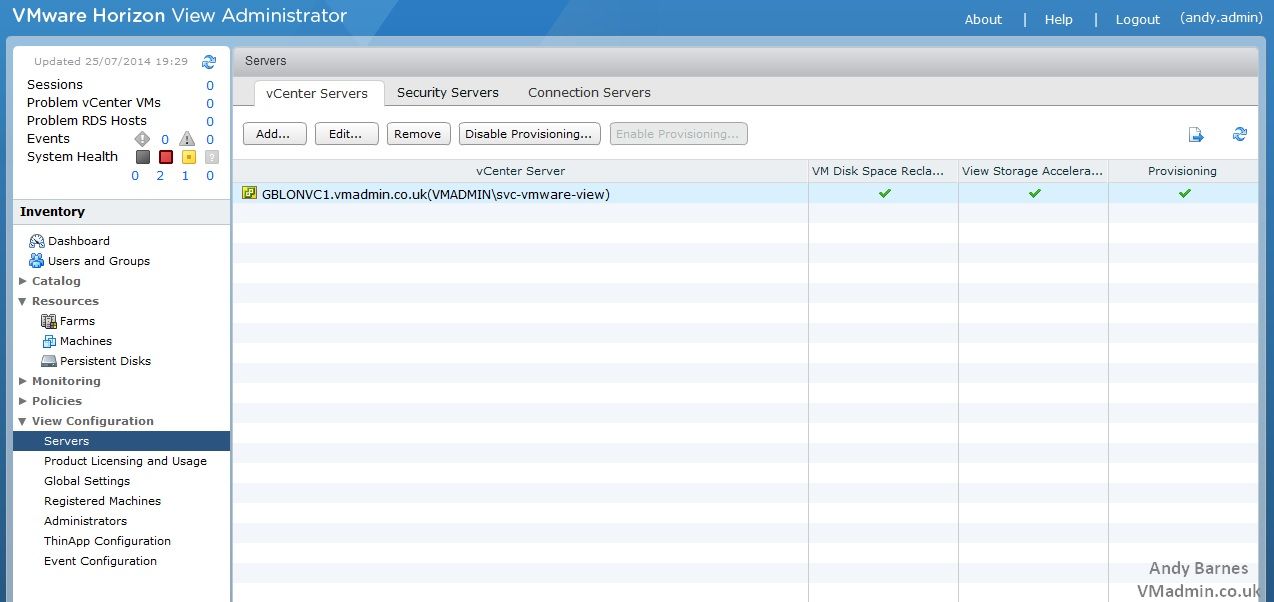Click the System Health count 2

(160, 176)
